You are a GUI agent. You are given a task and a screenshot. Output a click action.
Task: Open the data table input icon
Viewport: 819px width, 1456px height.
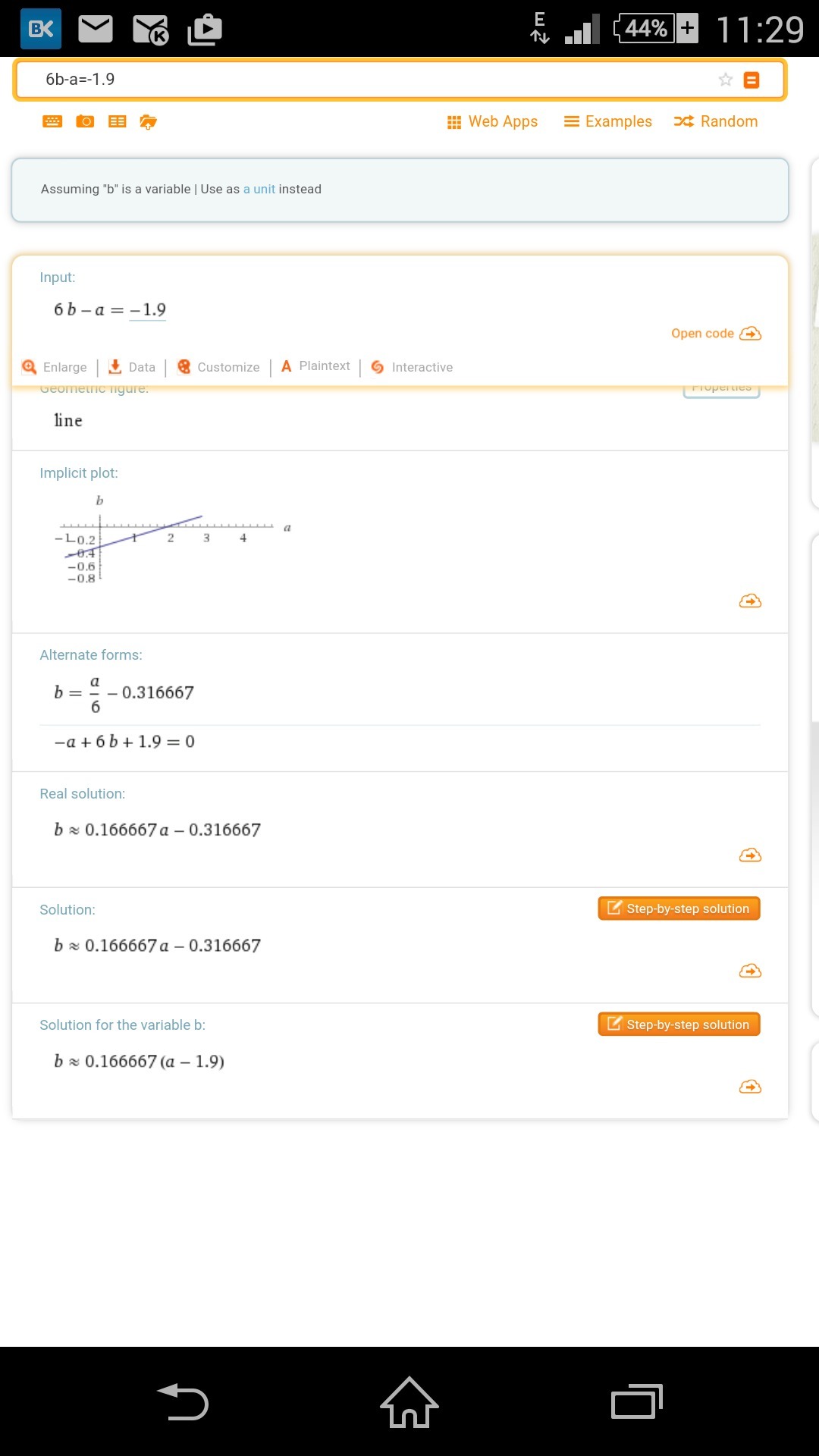pyautogui.click(x=117, y=121)
